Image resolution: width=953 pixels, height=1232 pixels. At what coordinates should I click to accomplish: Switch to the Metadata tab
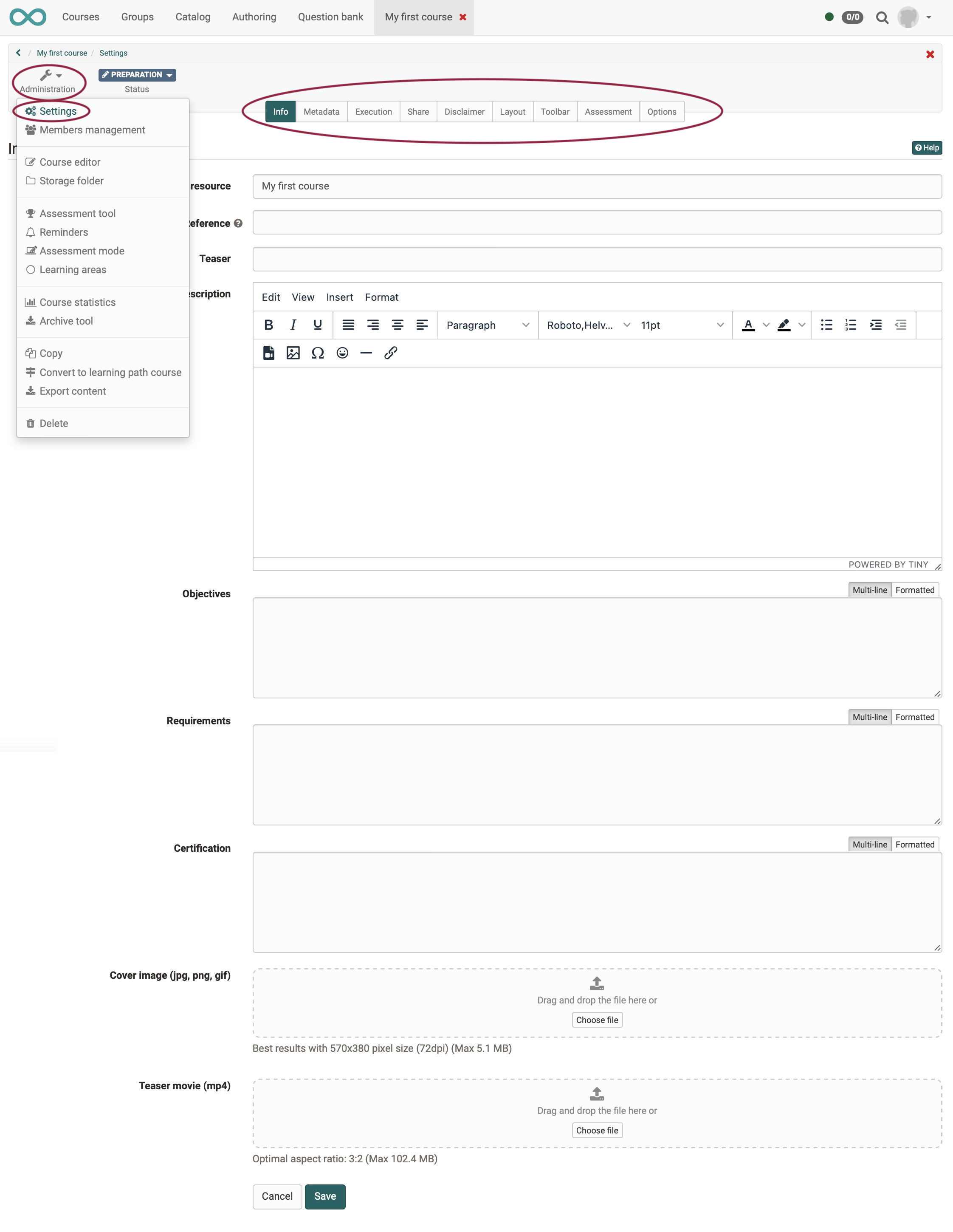321,112
